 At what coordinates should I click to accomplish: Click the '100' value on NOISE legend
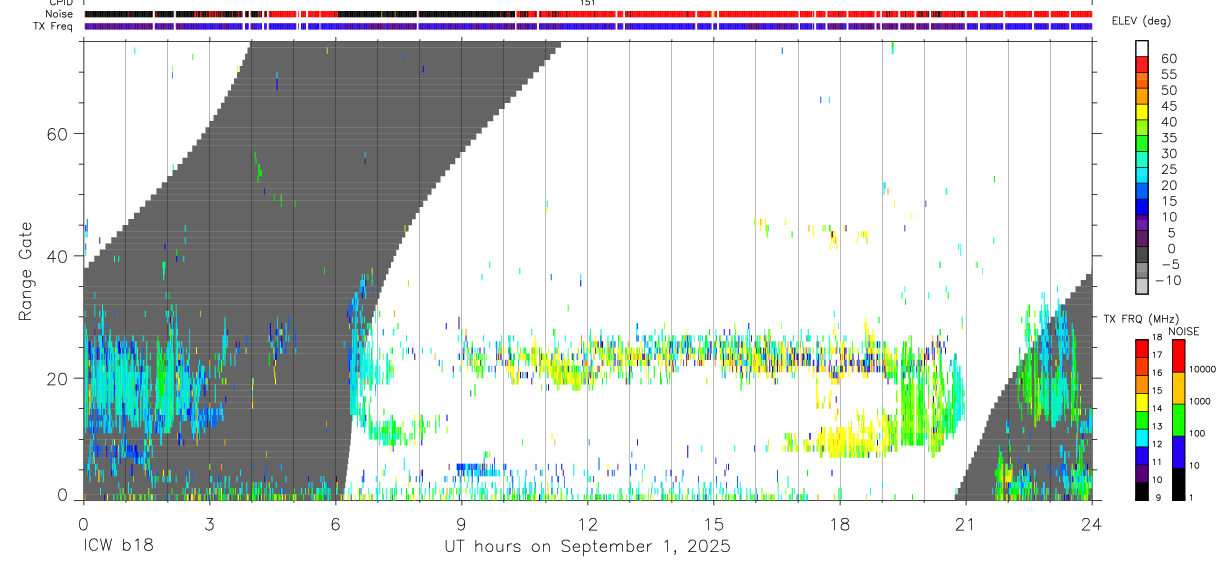[1196, 433]
